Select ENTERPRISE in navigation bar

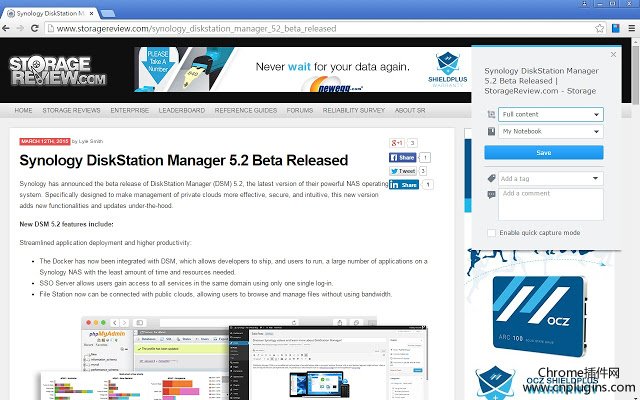[x=129, y=110]
